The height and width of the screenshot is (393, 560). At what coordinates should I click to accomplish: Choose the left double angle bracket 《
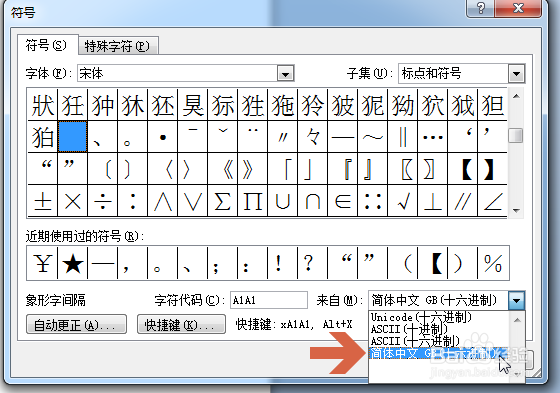(x=222, y=169)
